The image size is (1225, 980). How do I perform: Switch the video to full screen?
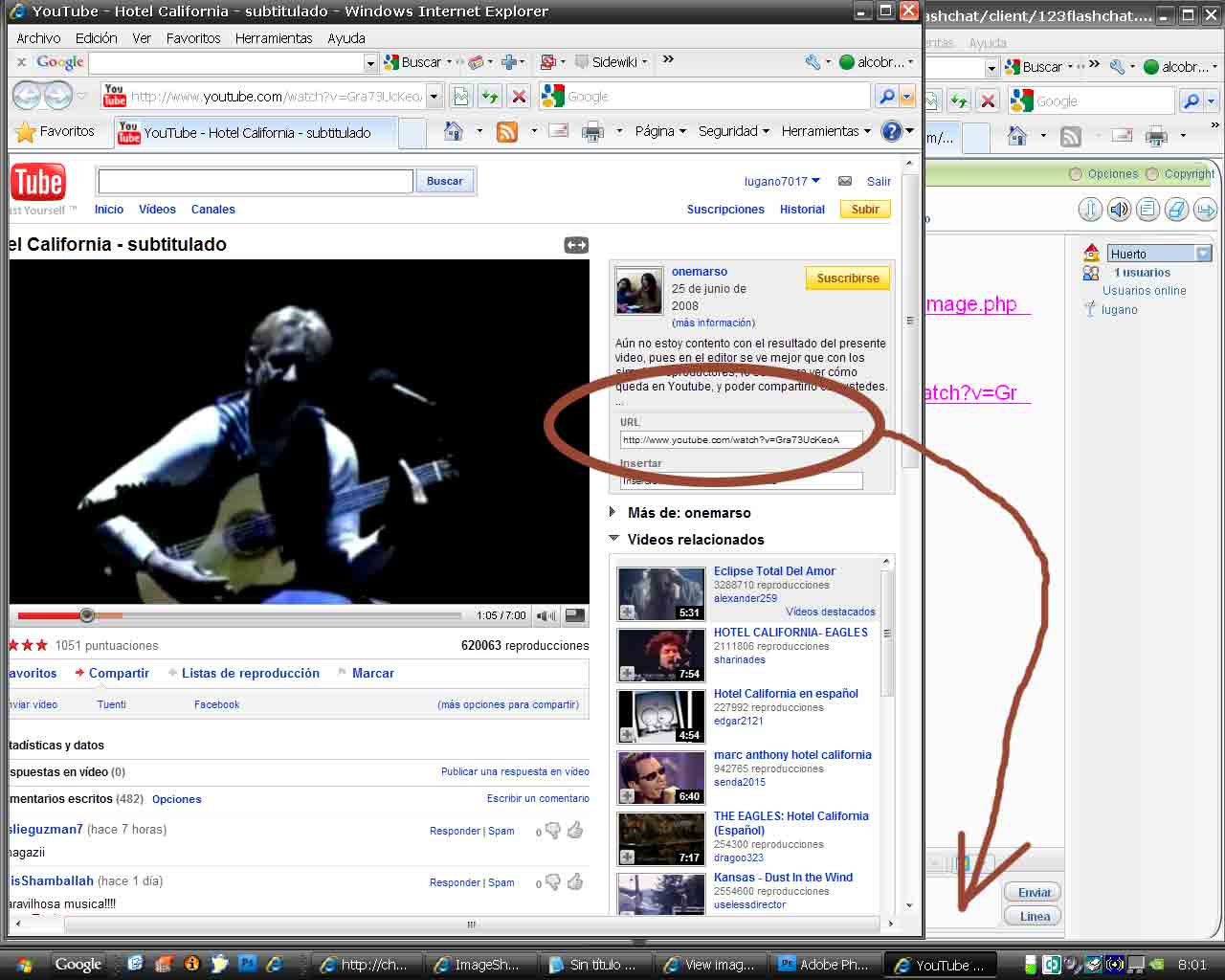click(575, 615)
